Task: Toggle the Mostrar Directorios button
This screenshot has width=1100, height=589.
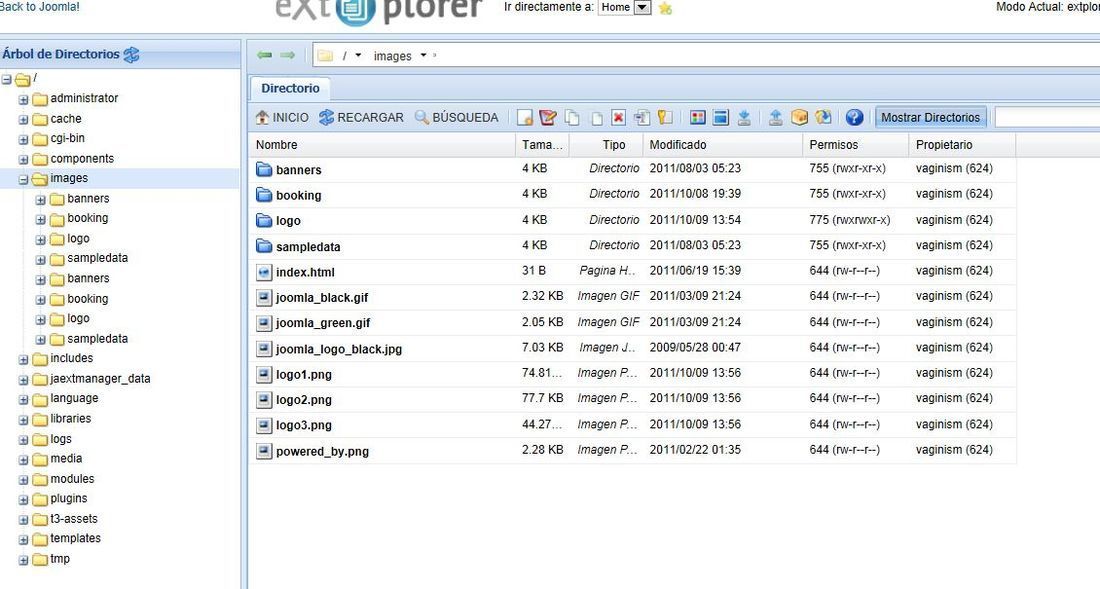Action: click(x=930, y=117)
